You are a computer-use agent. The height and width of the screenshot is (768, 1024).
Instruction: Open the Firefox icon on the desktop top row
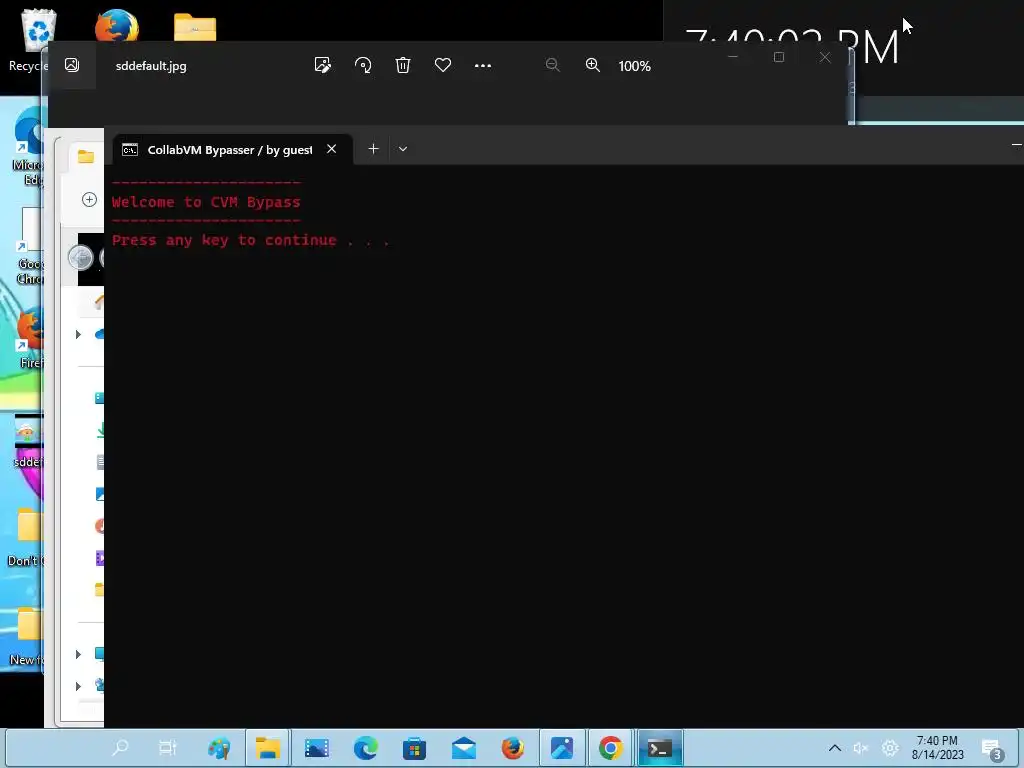point(117,26)
